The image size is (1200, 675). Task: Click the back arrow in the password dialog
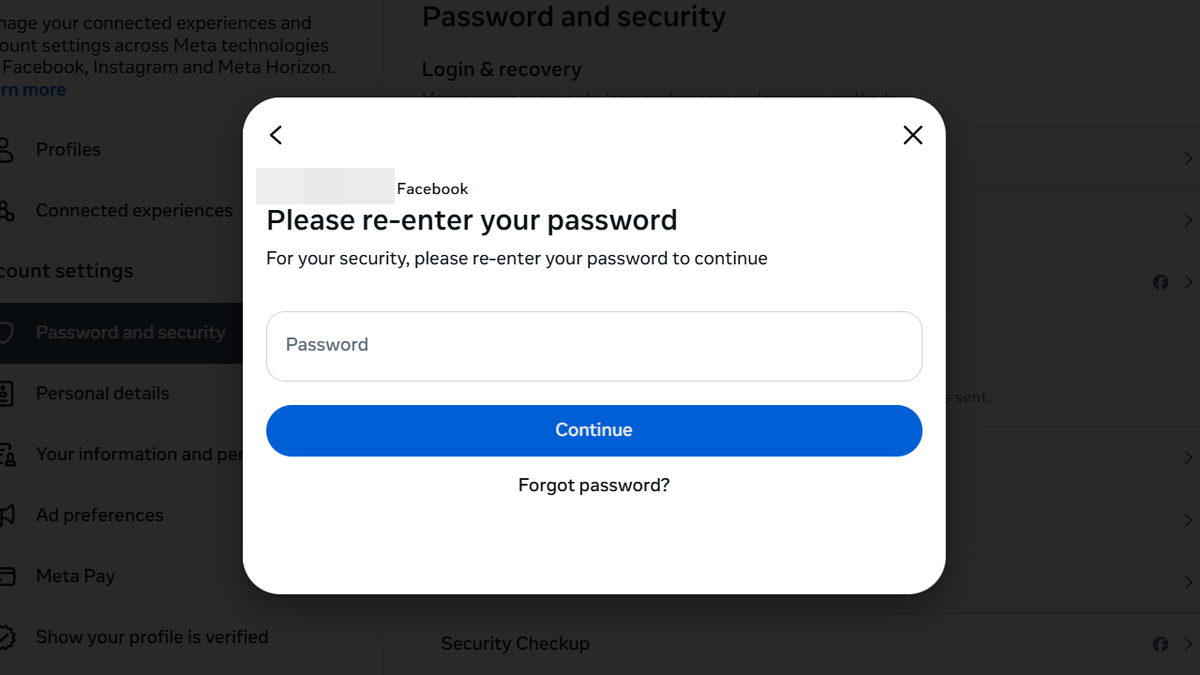coord(276,135)
